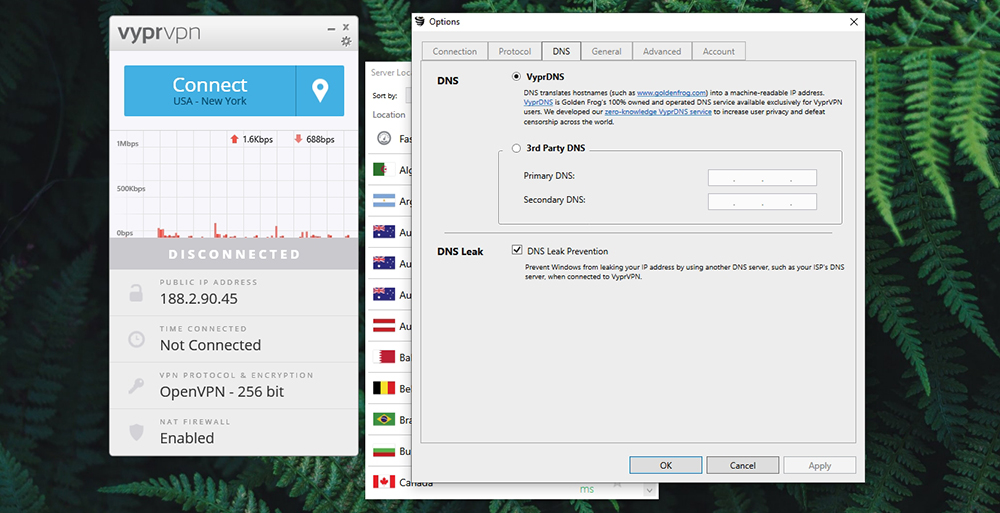
Task: Select the Bahrain flag in server list
Action: coord(384,357)
